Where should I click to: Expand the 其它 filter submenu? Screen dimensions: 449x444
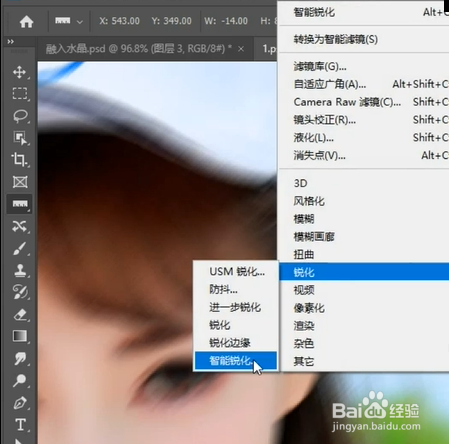click(364, 361)
